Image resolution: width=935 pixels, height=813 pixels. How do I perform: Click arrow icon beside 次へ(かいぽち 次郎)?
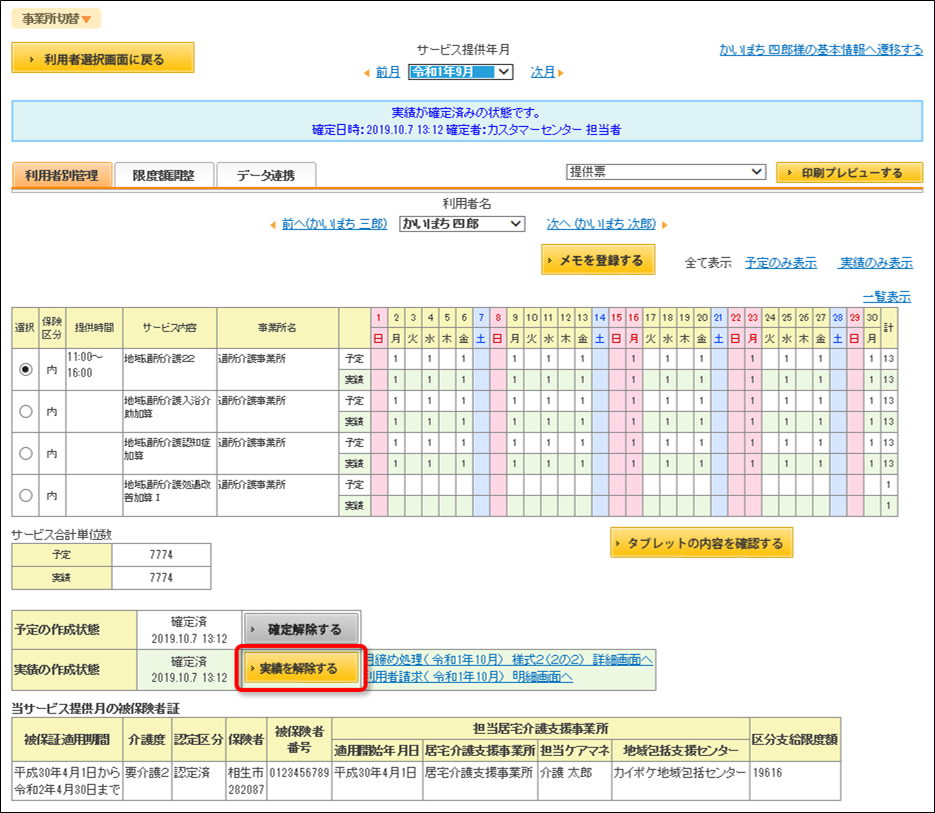pos(664,225)
